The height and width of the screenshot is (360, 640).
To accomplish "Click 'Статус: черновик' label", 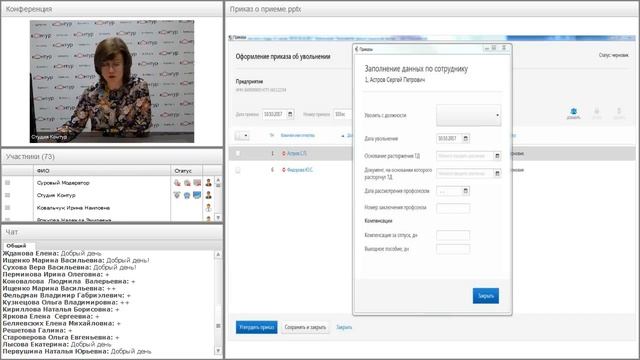I will tap(614, 55).
